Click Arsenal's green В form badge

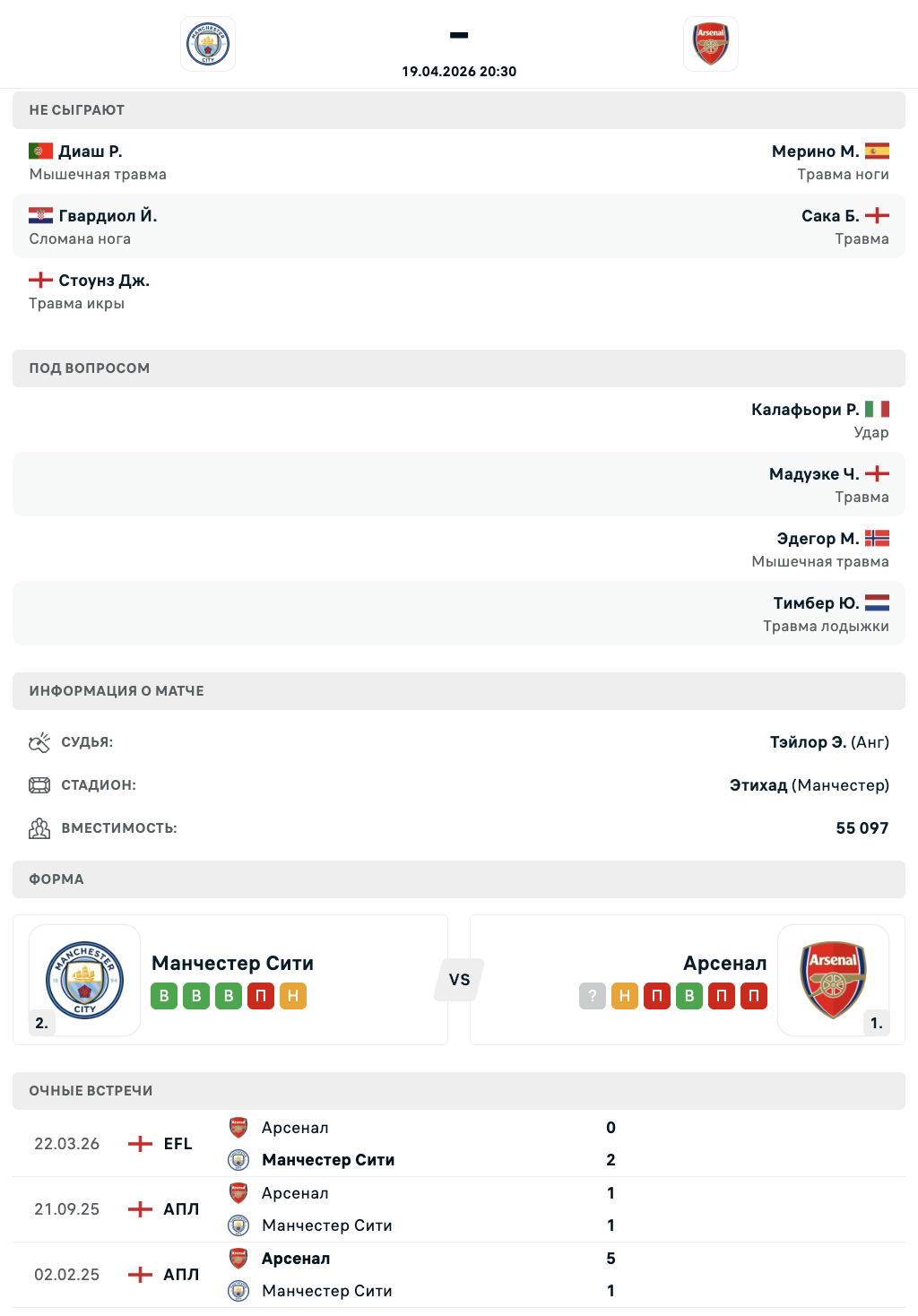[689, 996]
